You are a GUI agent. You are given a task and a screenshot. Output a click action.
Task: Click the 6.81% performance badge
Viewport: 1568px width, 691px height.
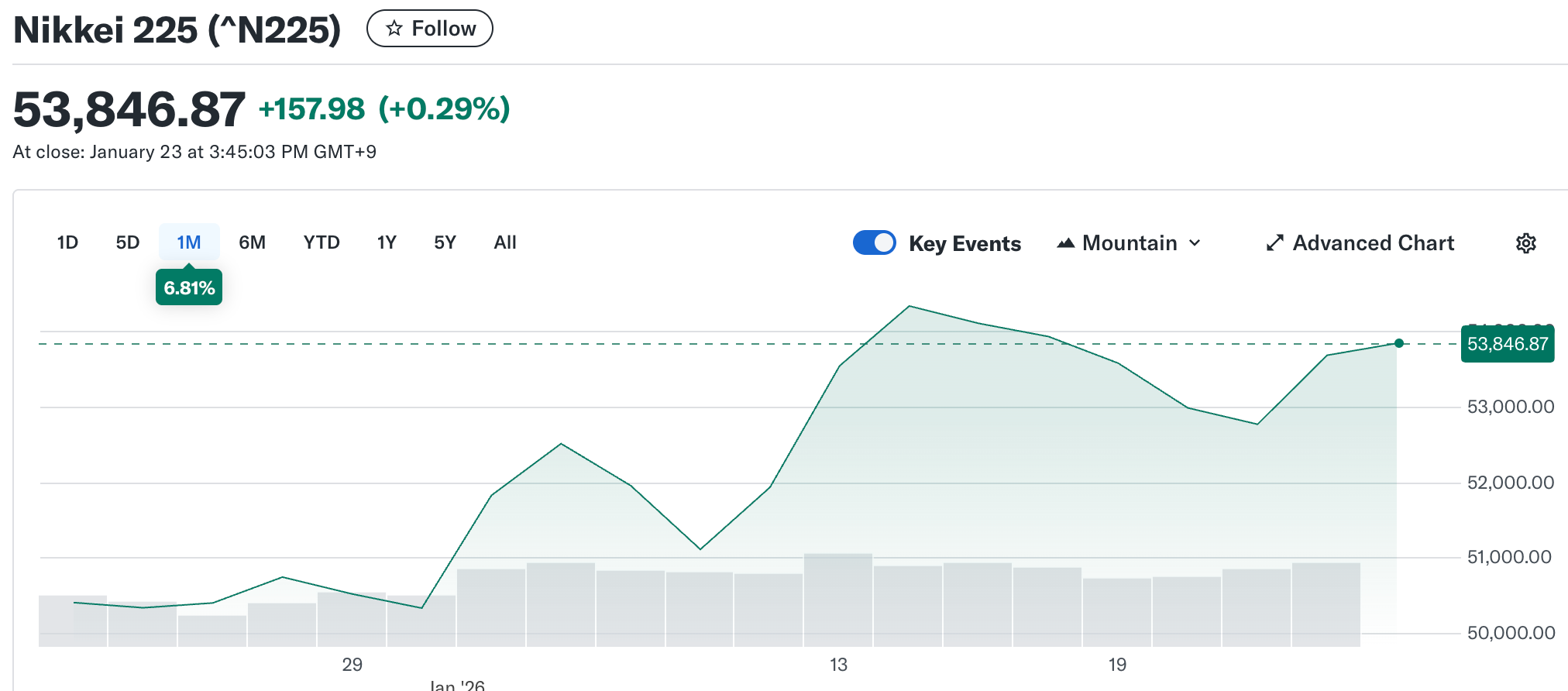[x=189, y=287]
